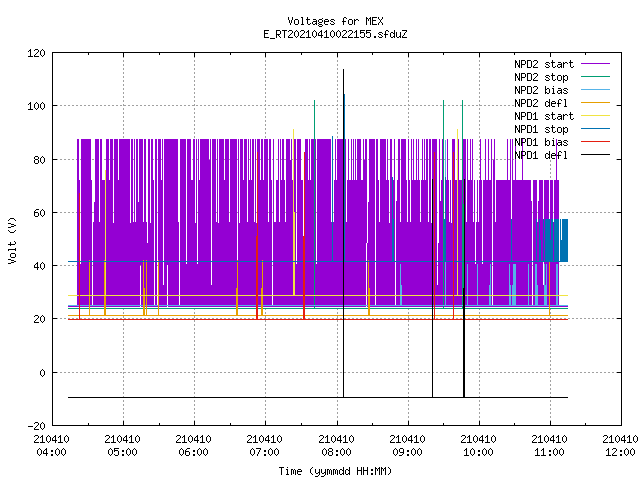Click the 'NPD2 bias' legend label
The height and width of the screenshot is (480, 640).
coord(541,90)
